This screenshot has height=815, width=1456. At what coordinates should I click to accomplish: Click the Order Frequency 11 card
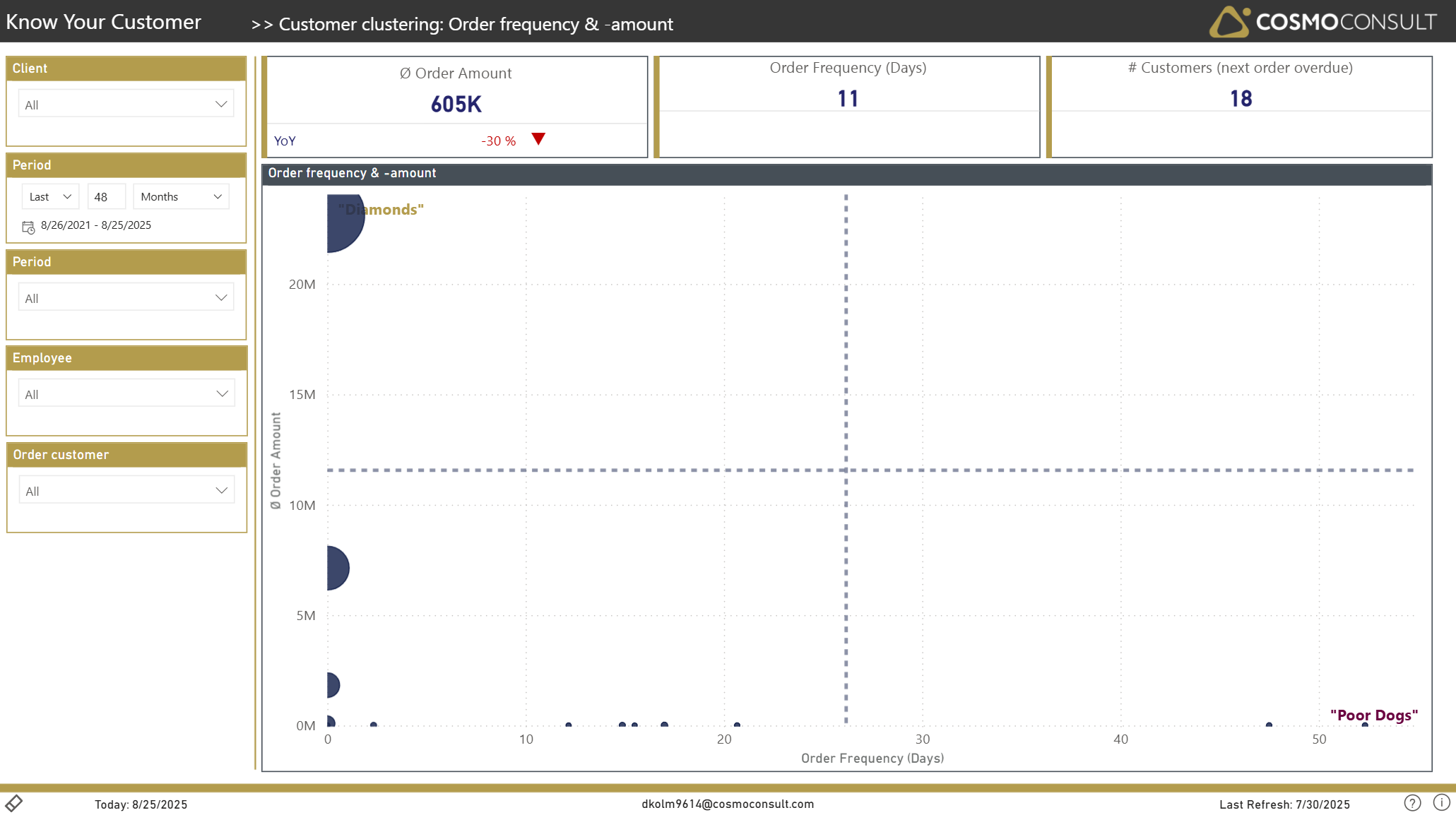(848, 98)
